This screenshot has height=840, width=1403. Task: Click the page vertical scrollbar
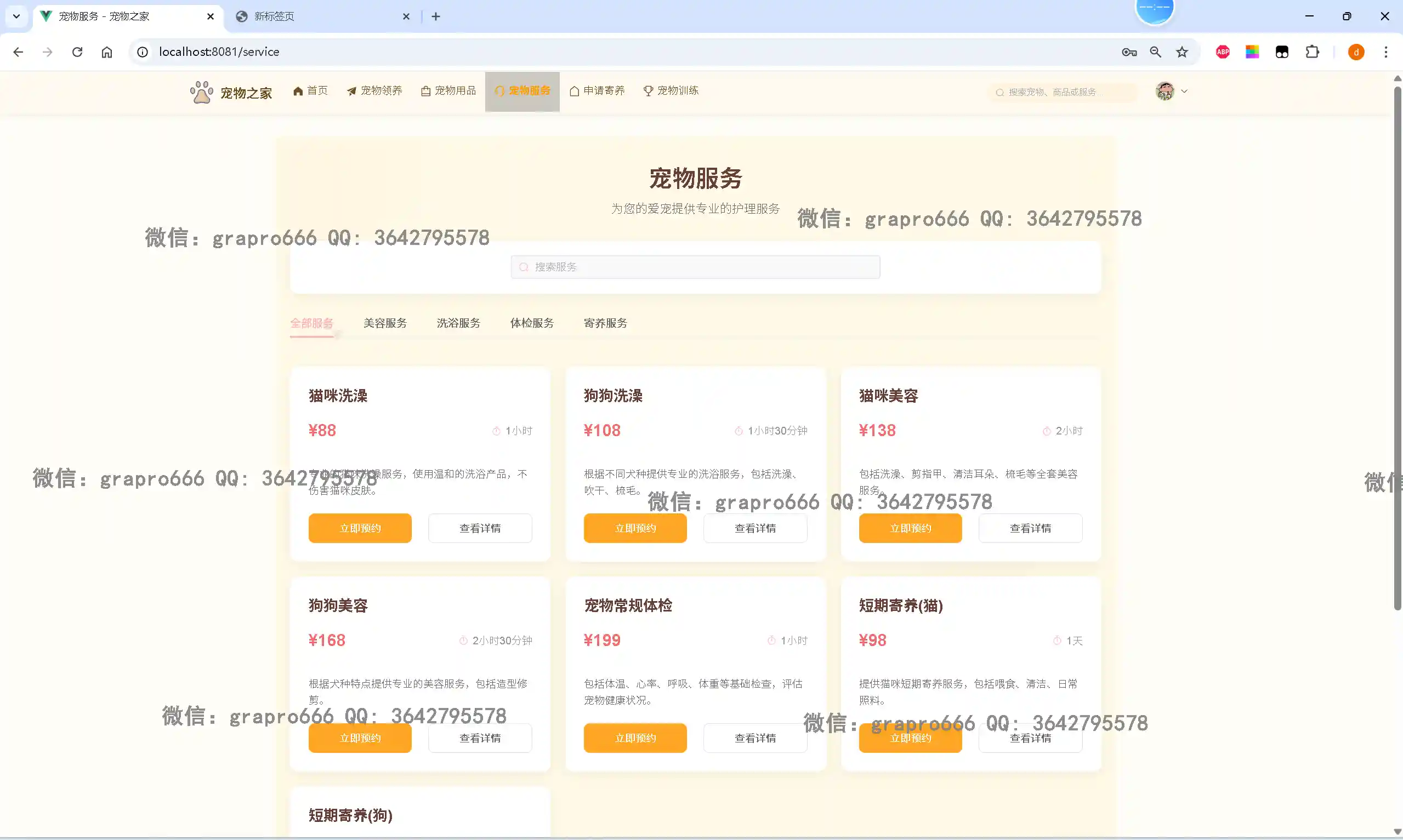1397,348
